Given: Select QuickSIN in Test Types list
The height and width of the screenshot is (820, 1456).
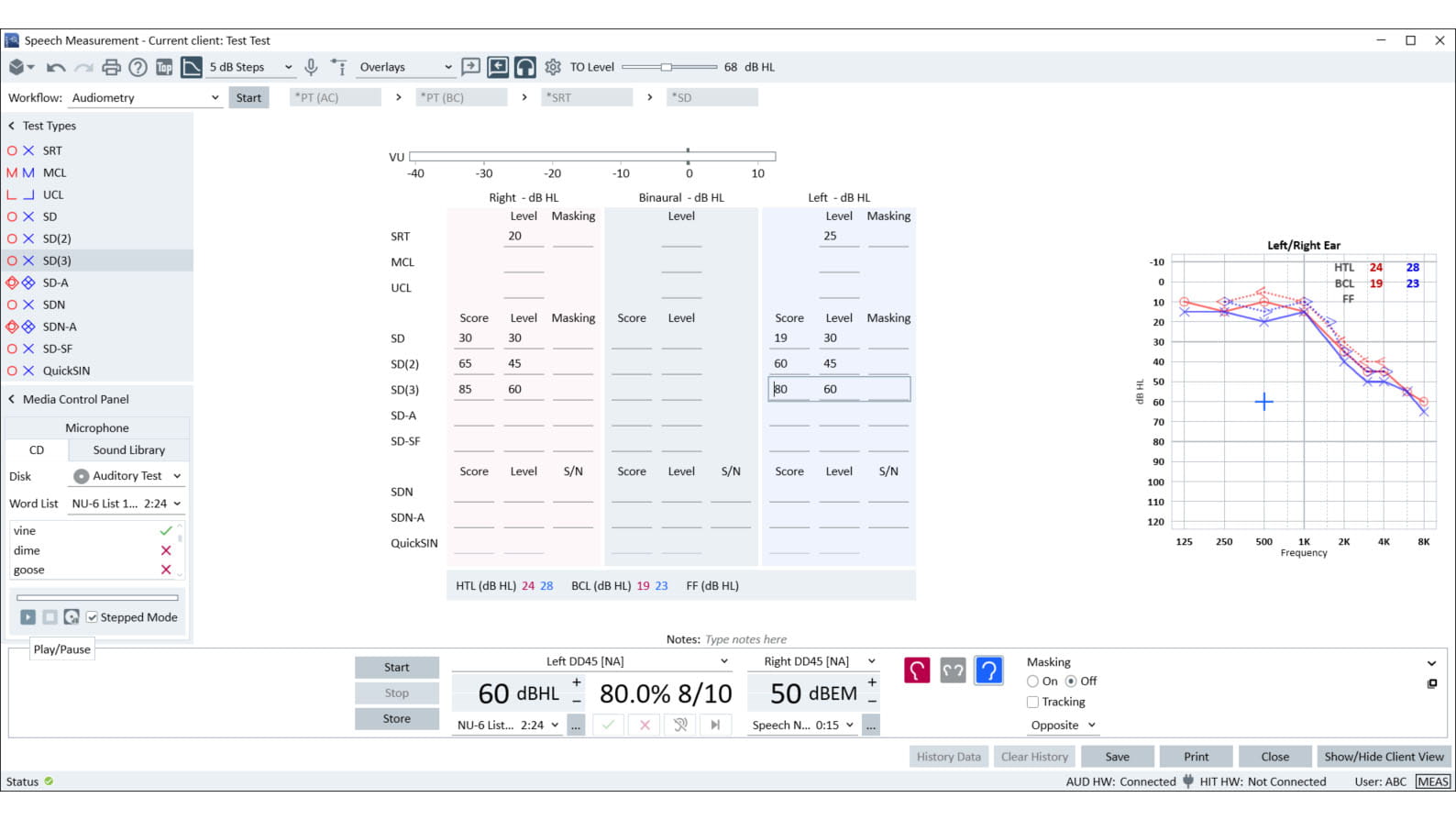Looking at the screenshot, I should tap(66, 371).
